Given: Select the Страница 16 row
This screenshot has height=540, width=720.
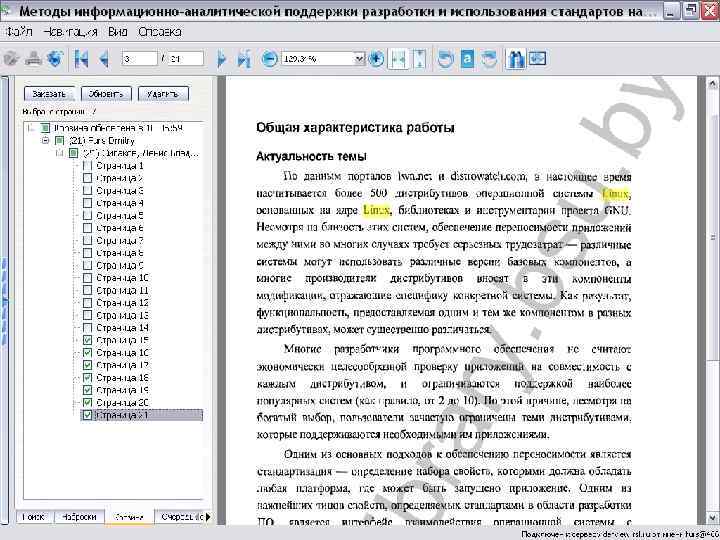Looking at the screenshot, I should (123, 353).
